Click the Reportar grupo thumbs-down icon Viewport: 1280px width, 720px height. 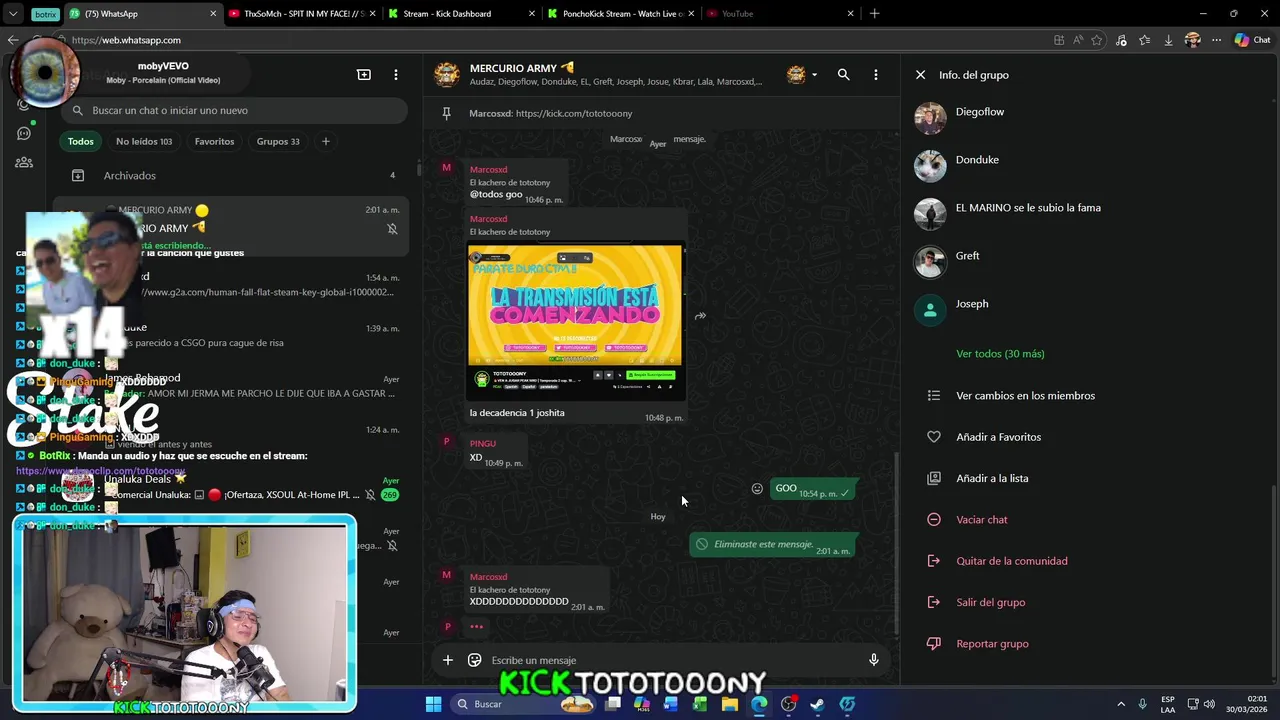[x=933, y=644]
